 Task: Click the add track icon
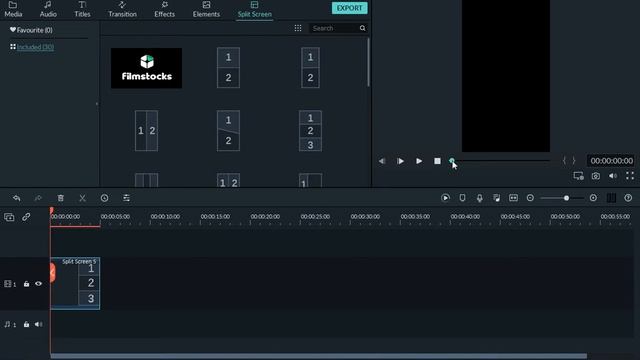(x=9, y=217)
